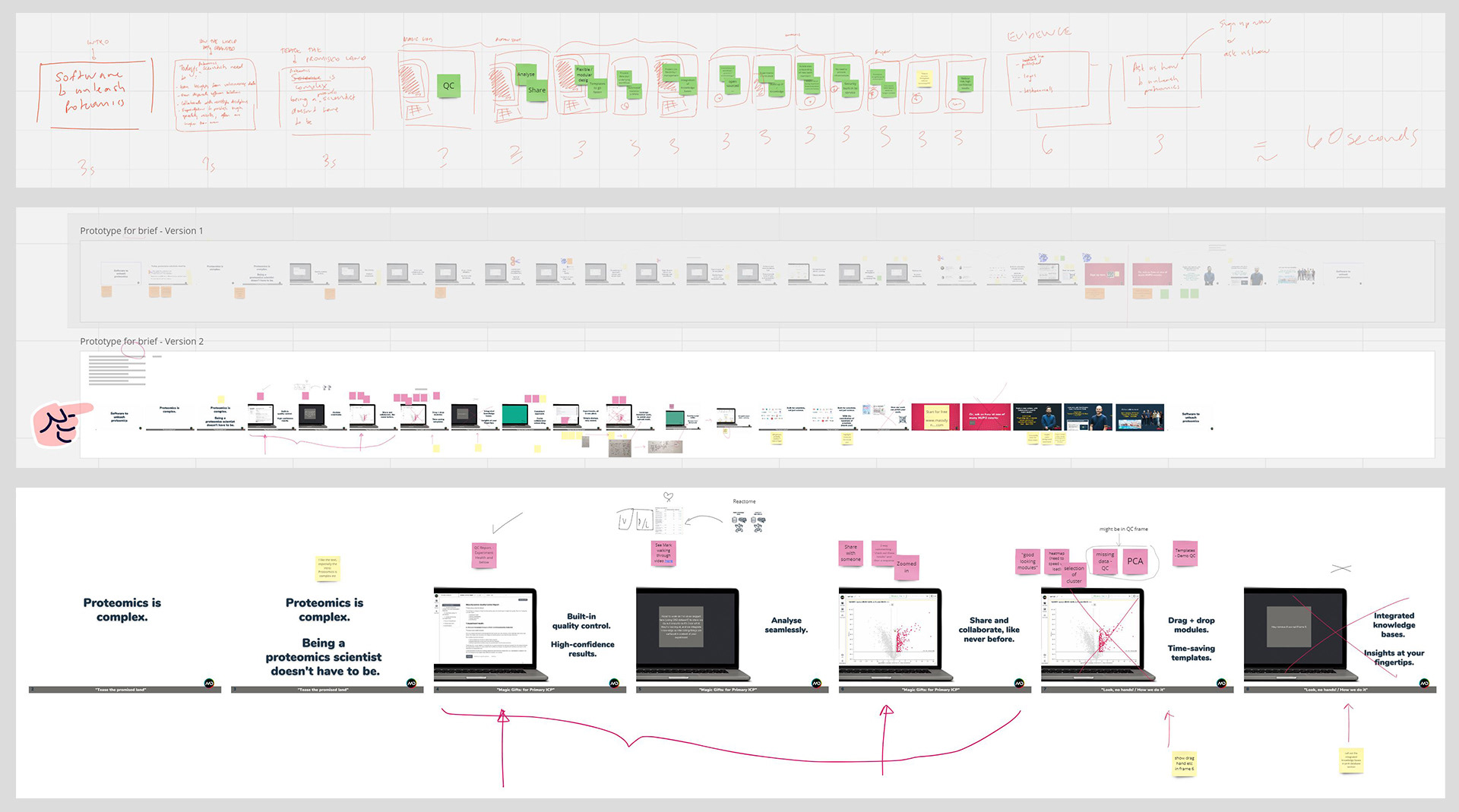The width and height of the screenshot is (1459, 812).
Task: Select the yellow sticky above second Proteomics slide
Action: [x=328, y=568]
